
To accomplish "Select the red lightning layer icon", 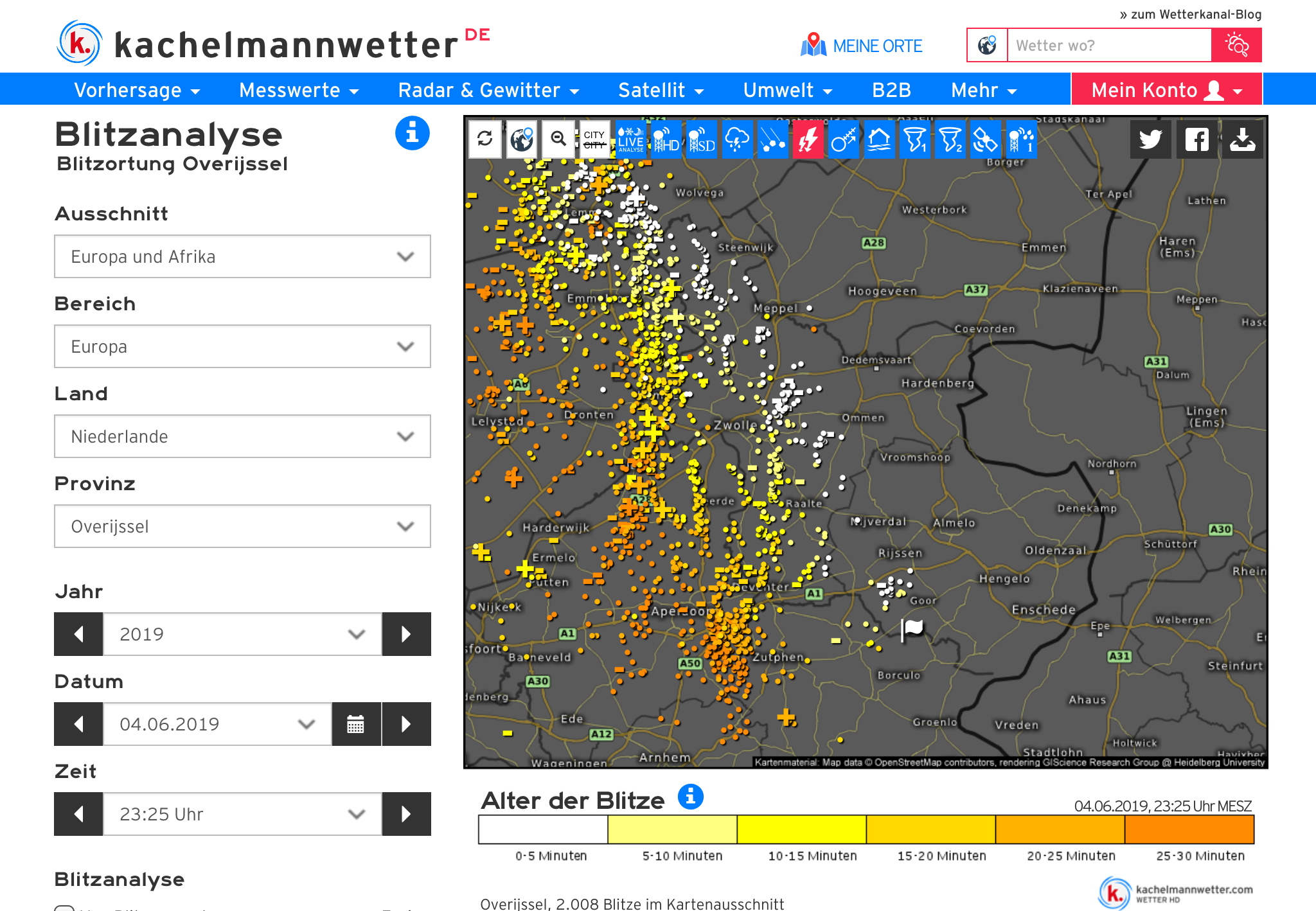I will click(808, 139).
